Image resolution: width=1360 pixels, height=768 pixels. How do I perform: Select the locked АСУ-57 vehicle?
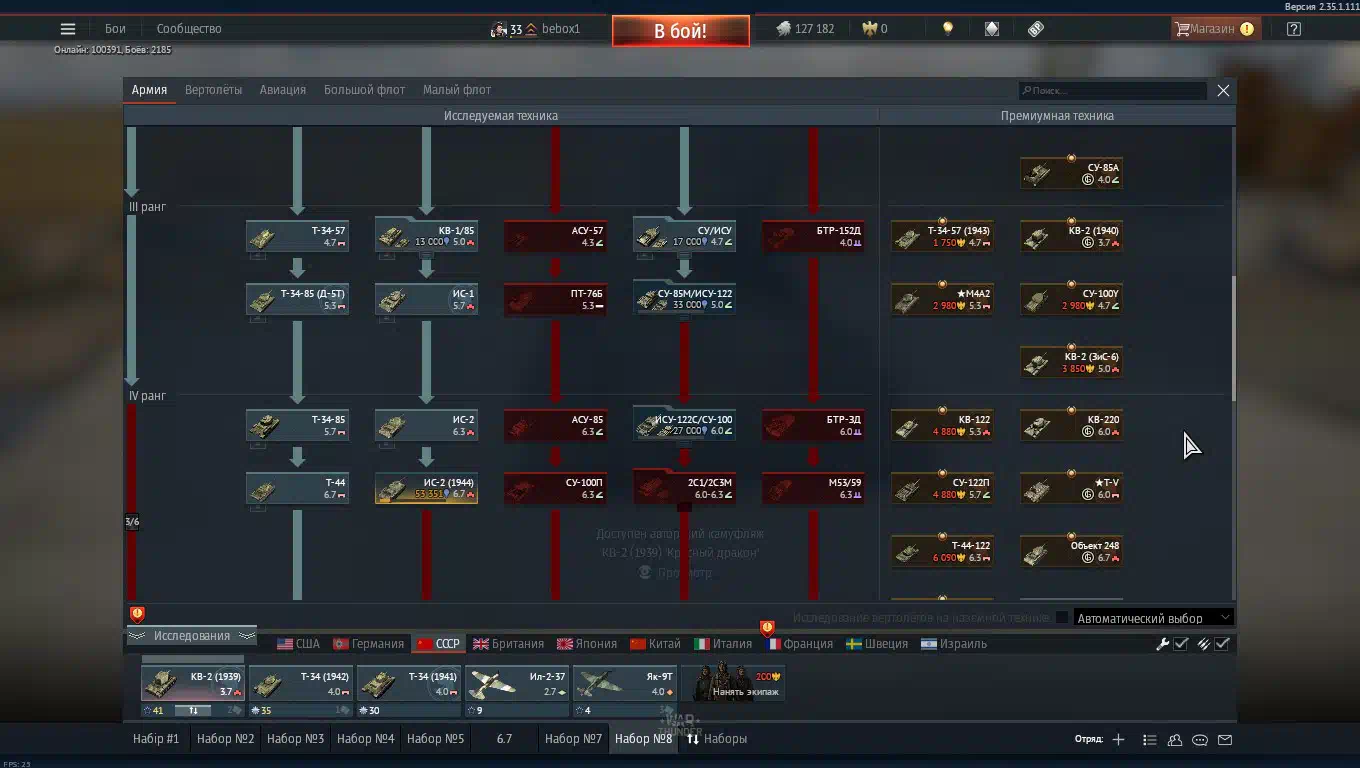click(555, 236)
